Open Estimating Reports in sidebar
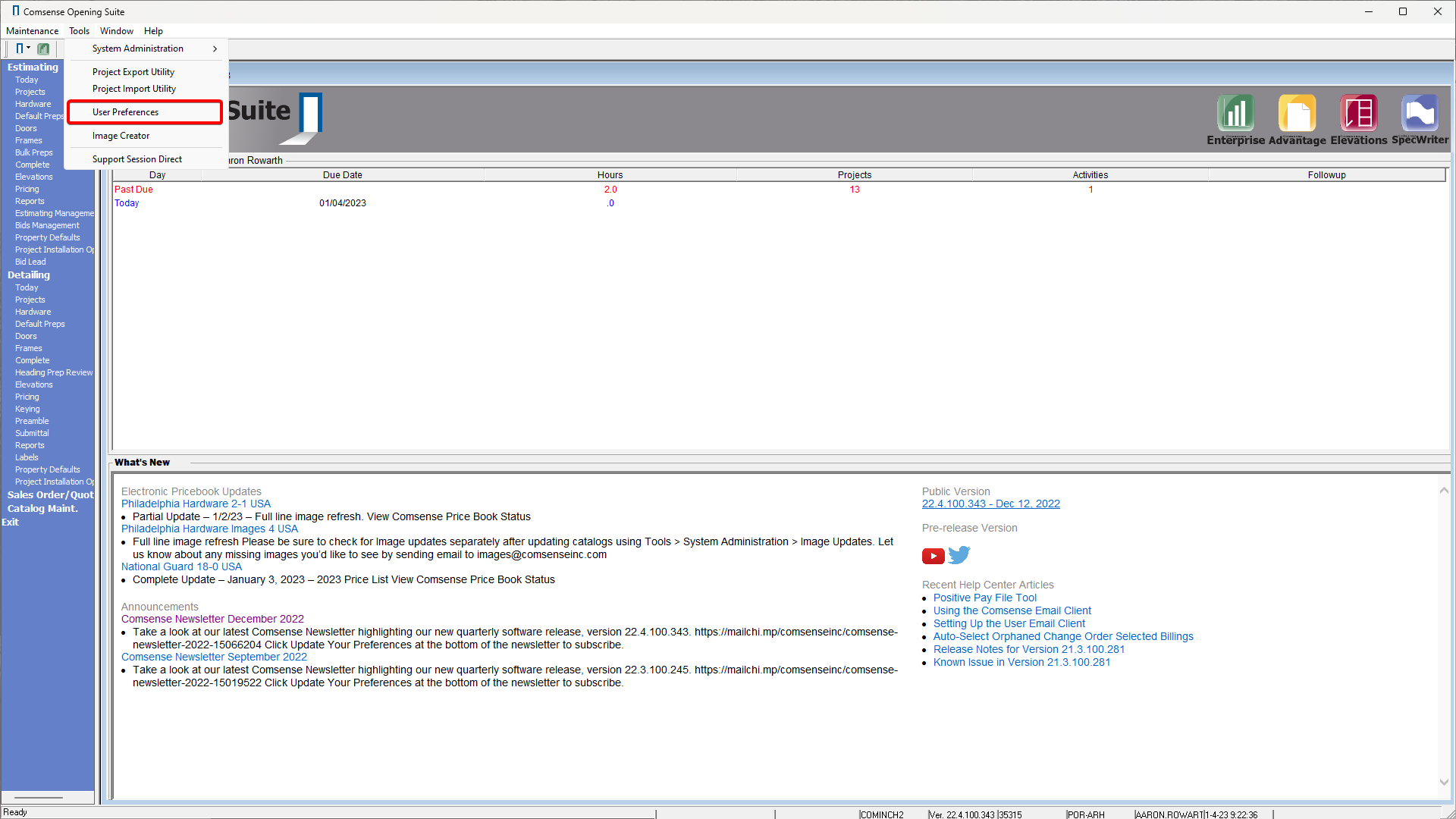 coord(30,201)
